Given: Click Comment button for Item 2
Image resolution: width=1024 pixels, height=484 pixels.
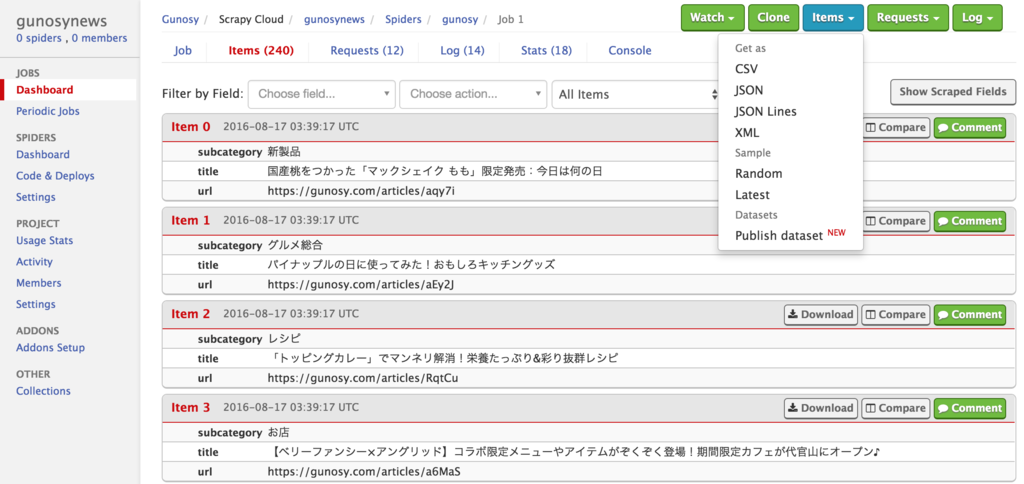Looking at the screenshot, I should point(970,314).
